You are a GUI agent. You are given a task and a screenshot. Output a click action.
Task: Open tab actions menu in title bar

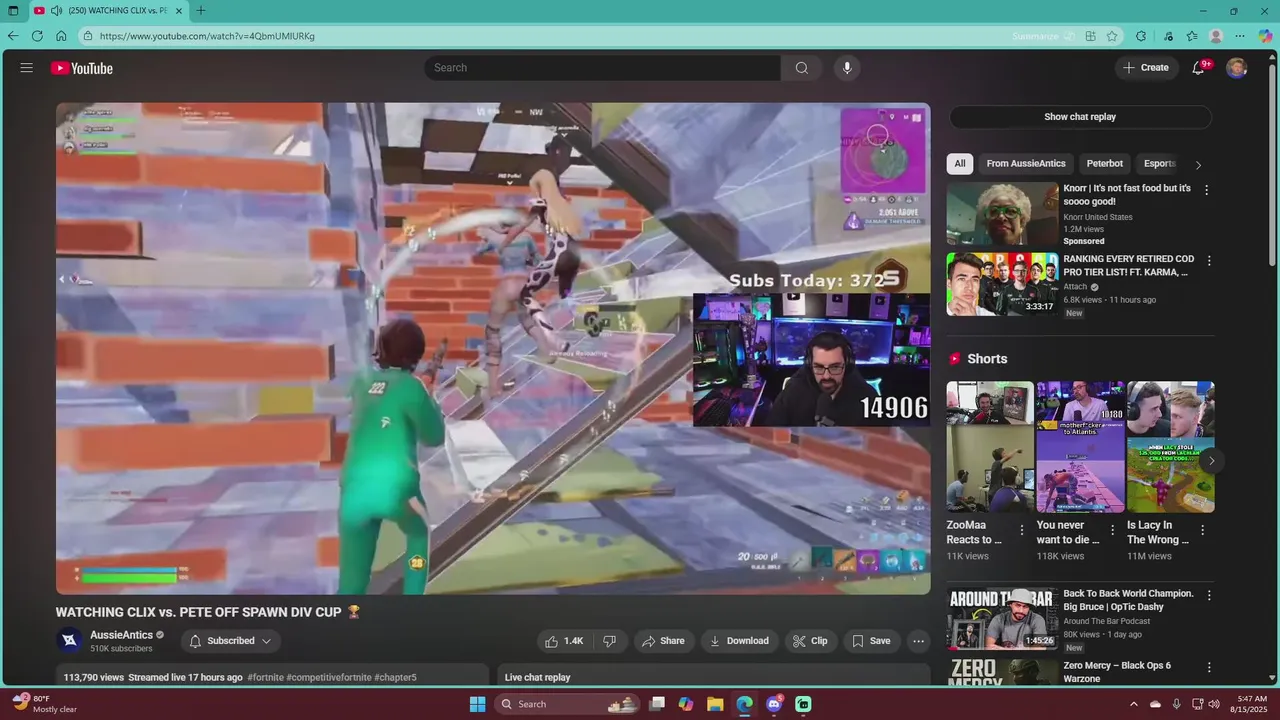(x=13, y=11)
